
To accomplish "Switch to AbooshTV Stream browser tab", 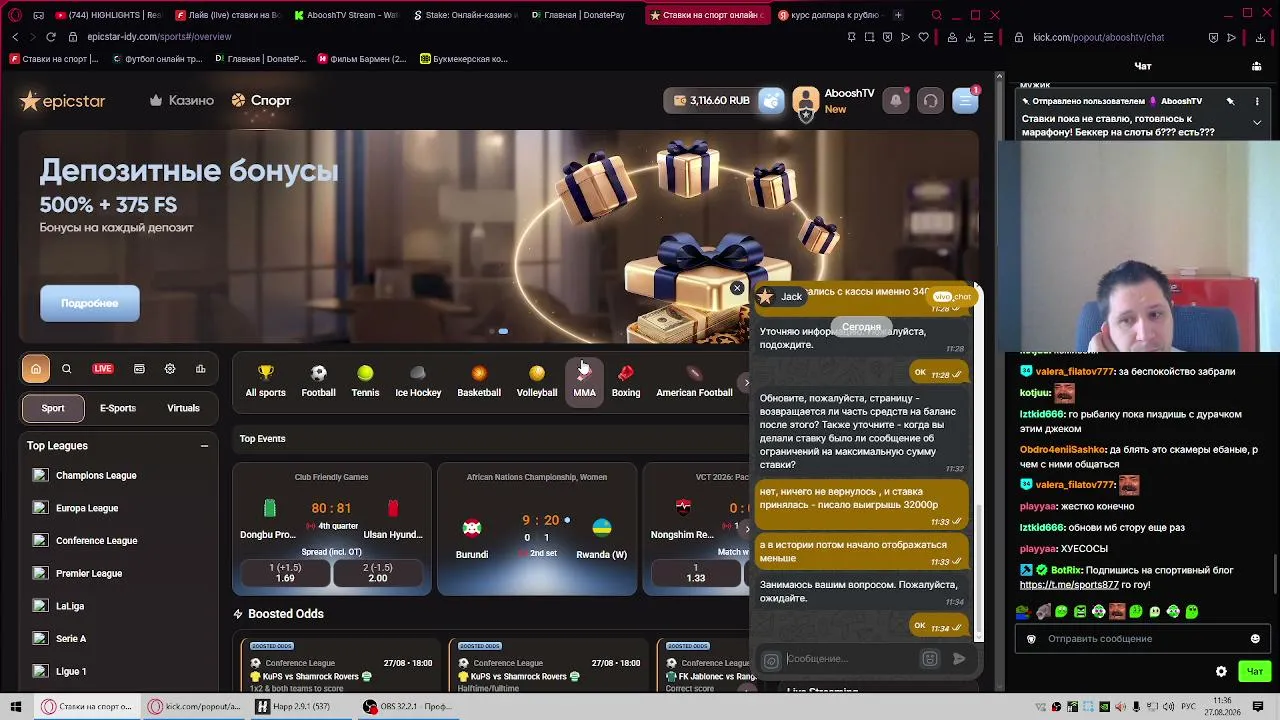I will pyautogui.click(x=345, y=15).
